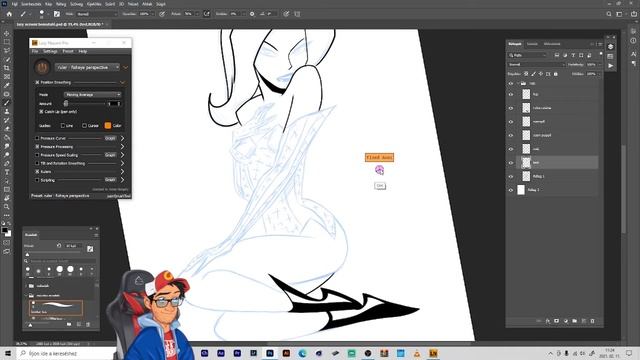Click the Home icon in options bar
This screenshot has width=640, height=360.
coord(9,14)
